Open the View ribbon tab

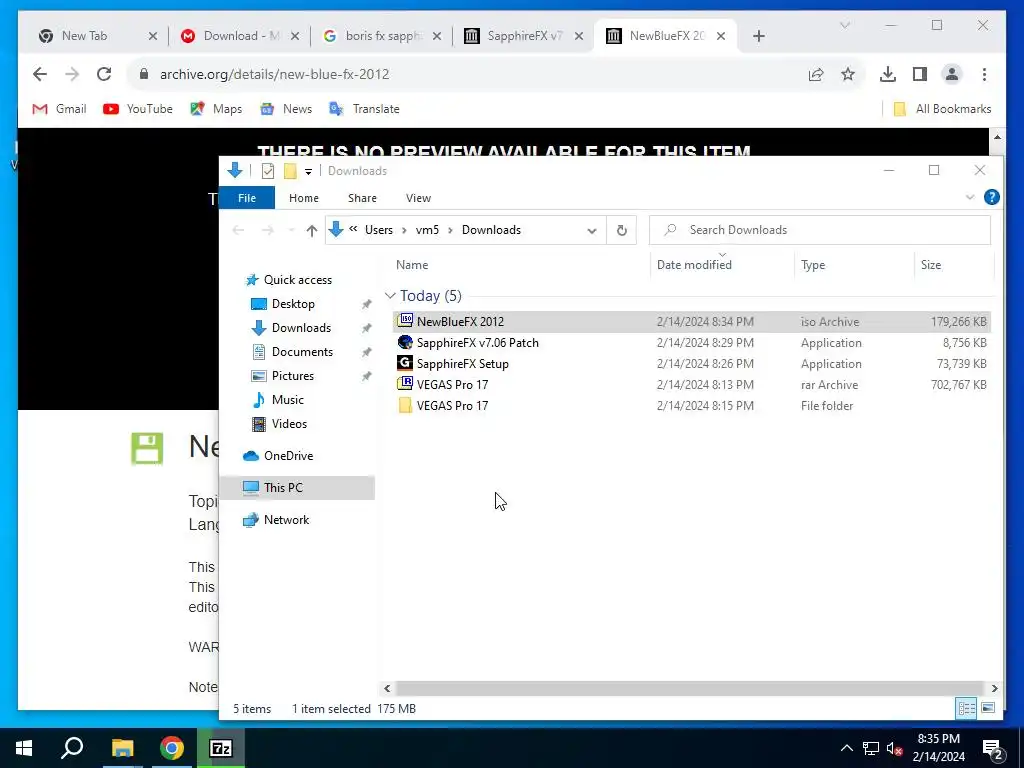(x=418, y=198)
